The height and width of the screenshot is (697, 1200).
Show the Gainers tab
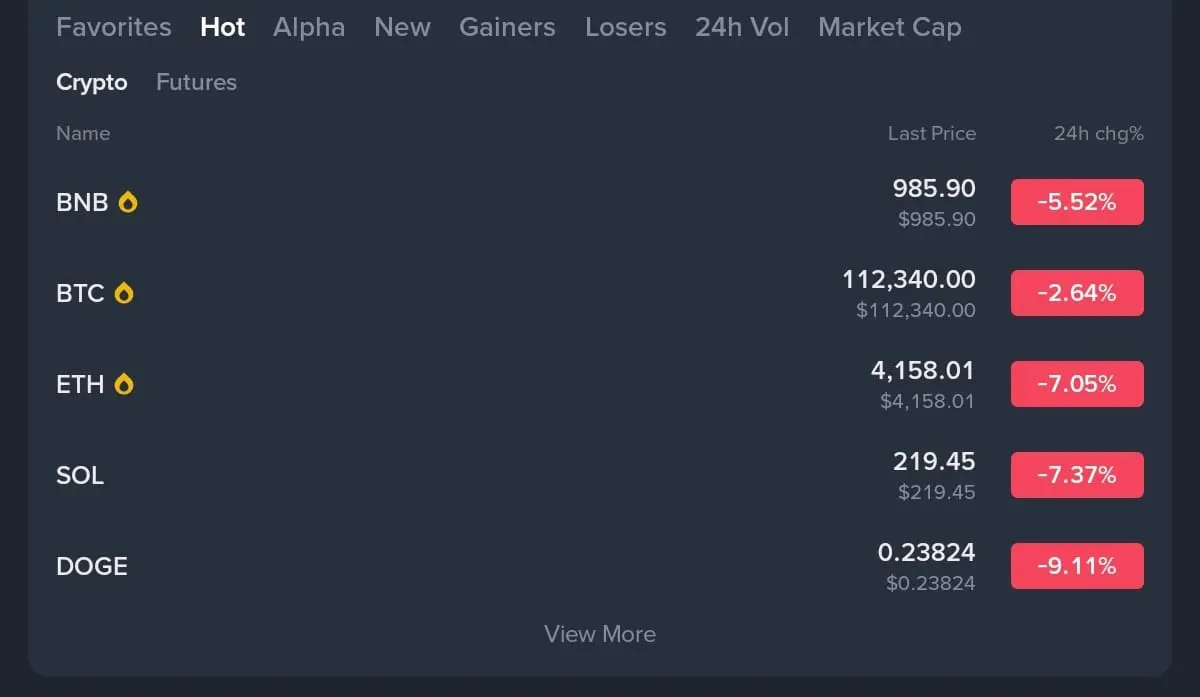pyautogui.click(x=507, y=27)
